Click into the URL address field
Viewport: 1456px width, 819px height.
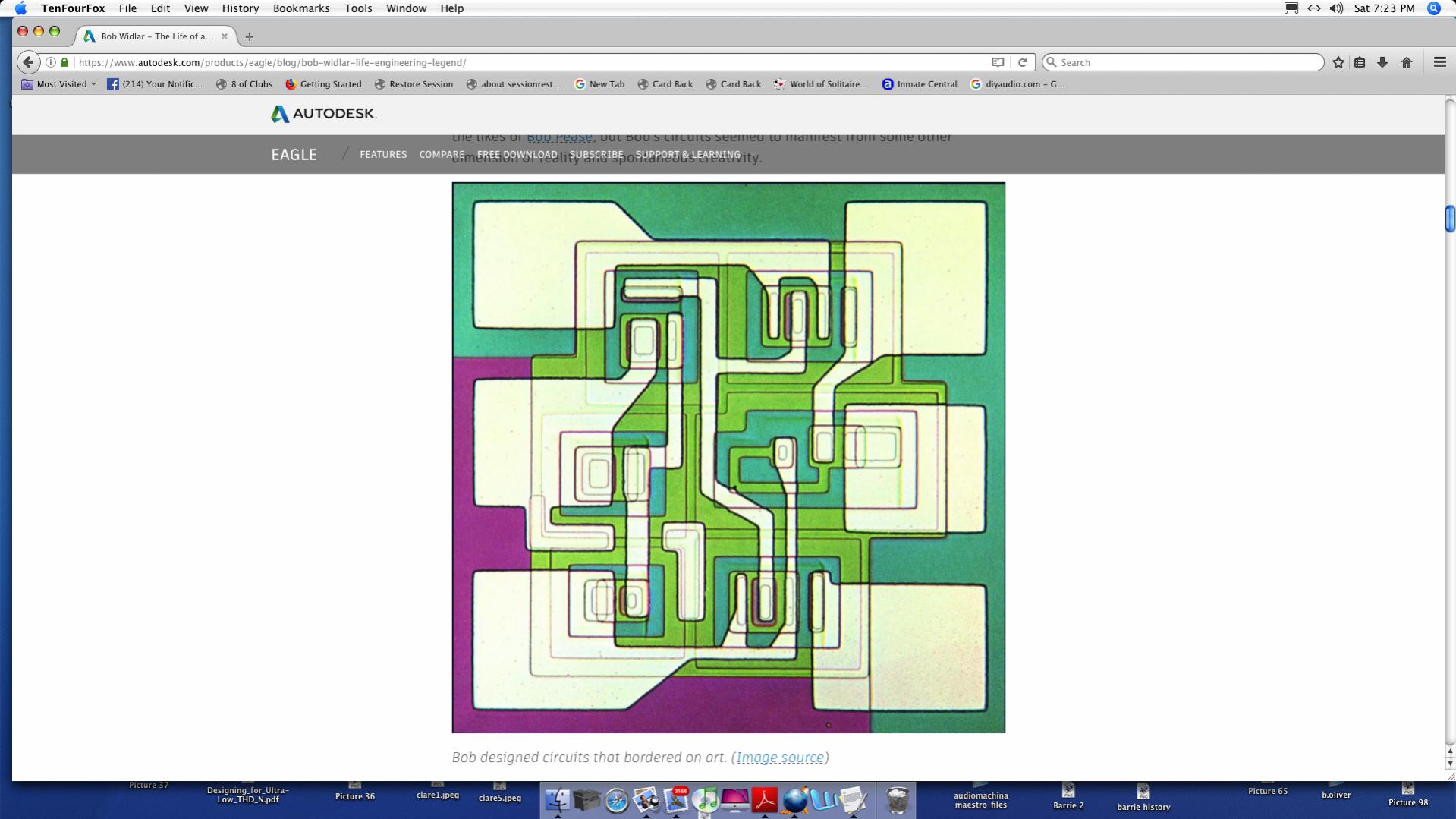coord(531,62)
